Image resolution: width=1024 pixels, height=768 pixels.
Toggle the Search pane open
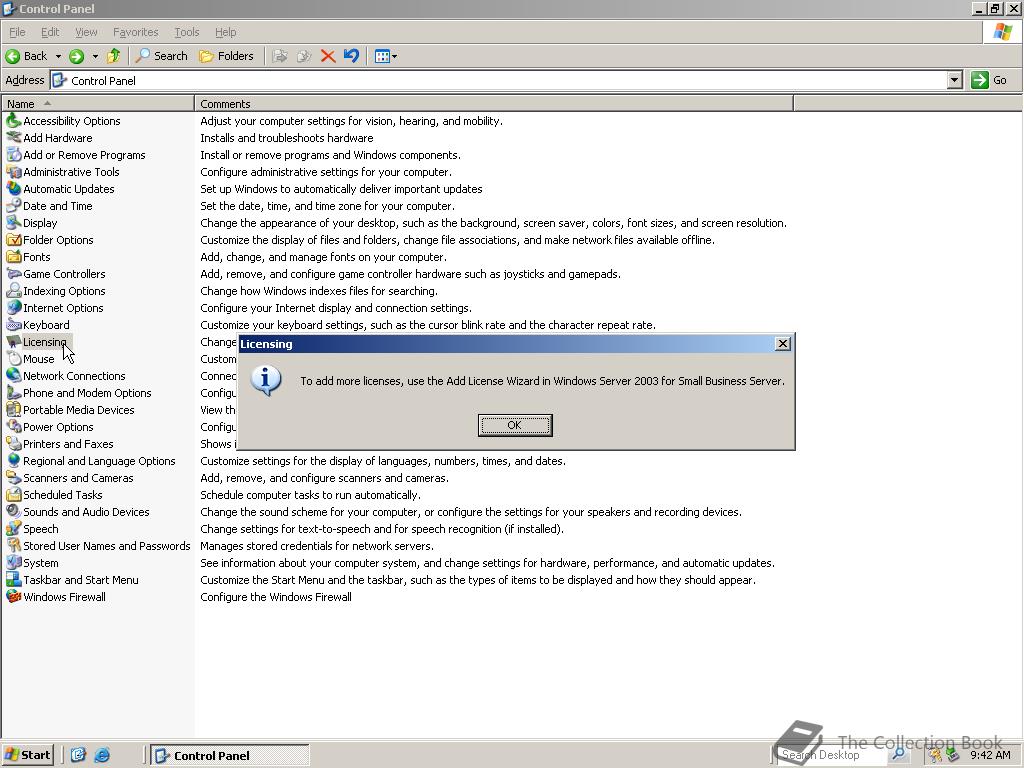[x=161, y=55]
